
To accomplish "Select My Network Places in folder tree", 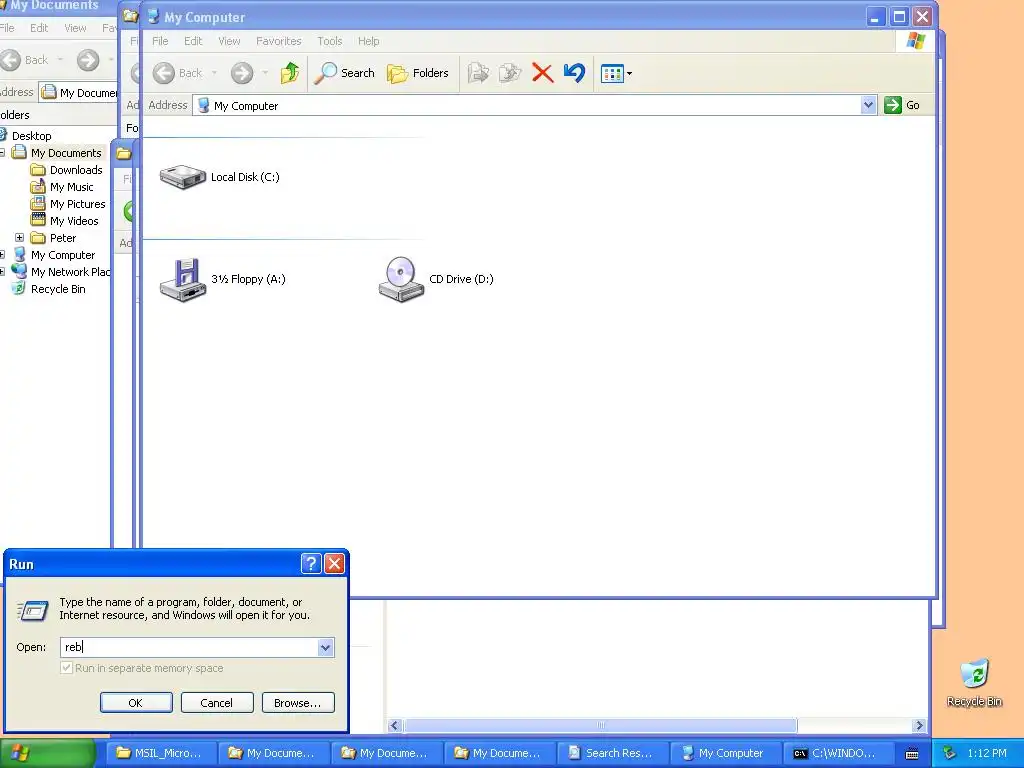I will (70, 272).
